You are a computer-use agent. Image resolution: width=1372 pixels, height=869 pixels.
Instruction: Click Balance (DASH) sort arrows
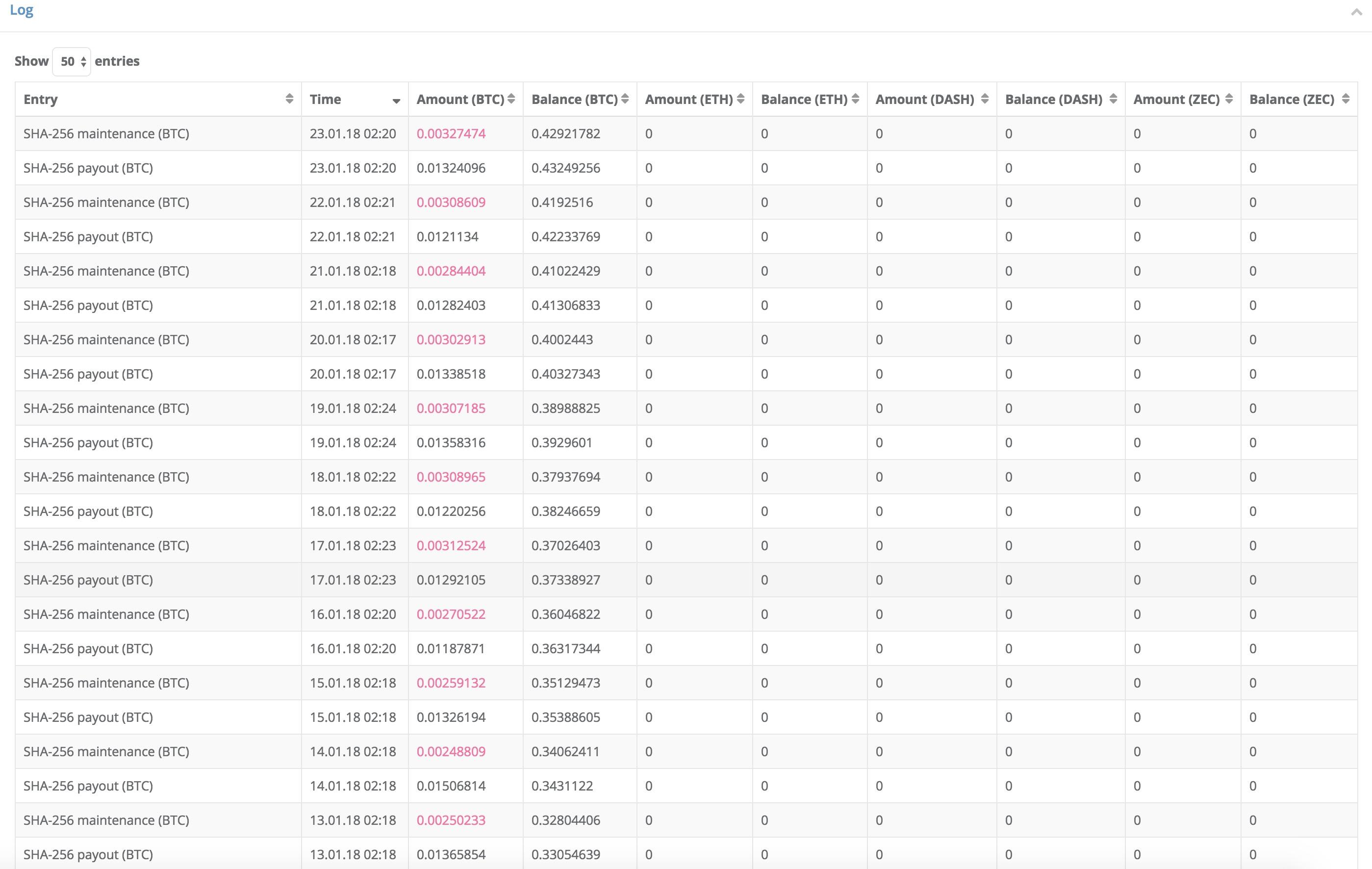point(1113,99)
